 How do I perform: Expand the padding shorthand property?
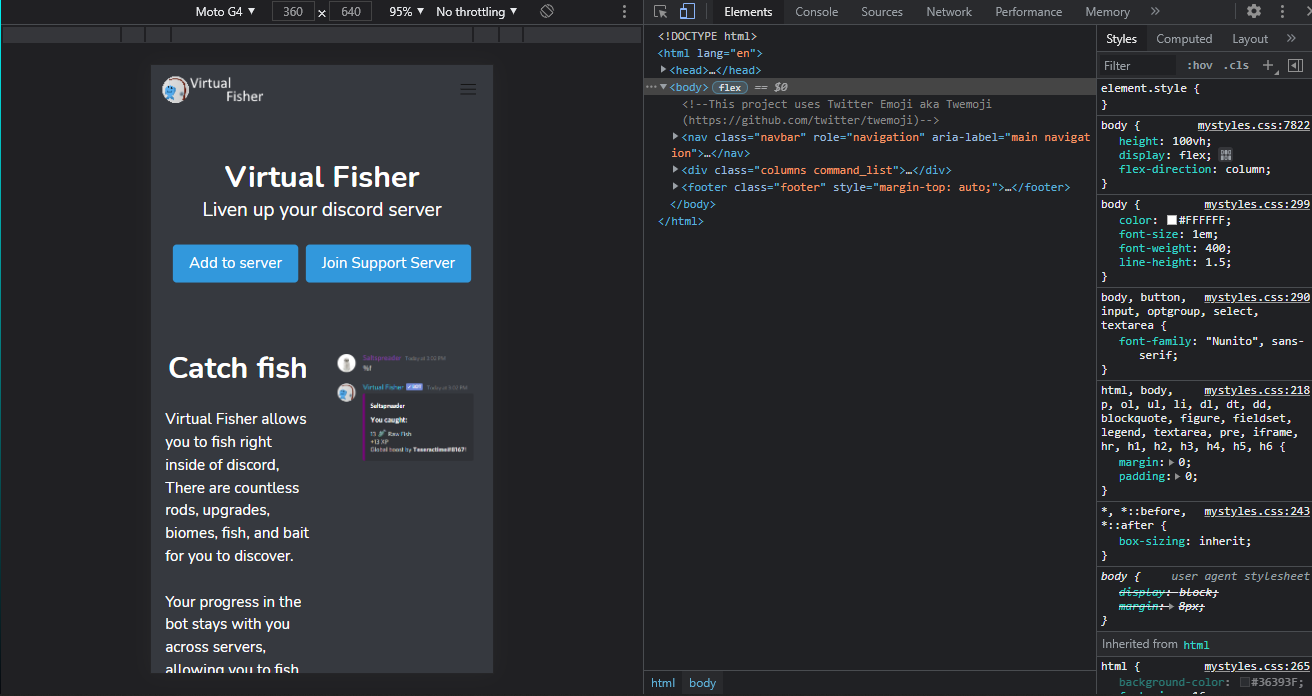(x=1177, y=476)
